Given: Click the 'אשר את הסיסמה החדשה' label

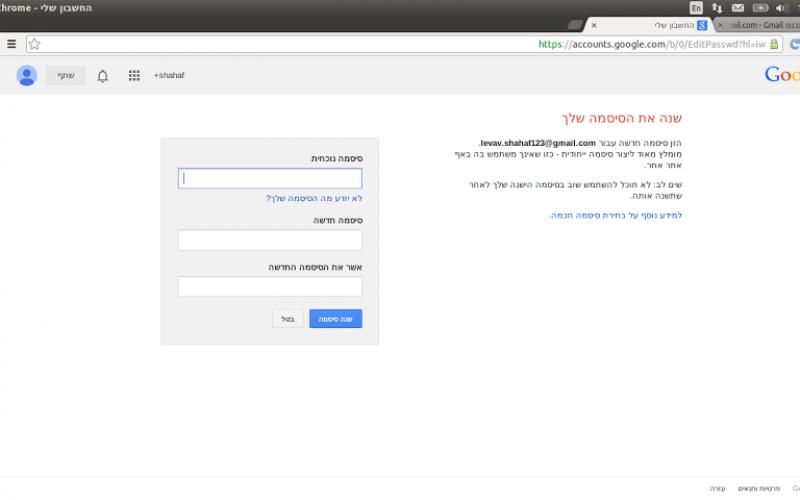Looking at the screenshot, I should [x=315, y=267].
